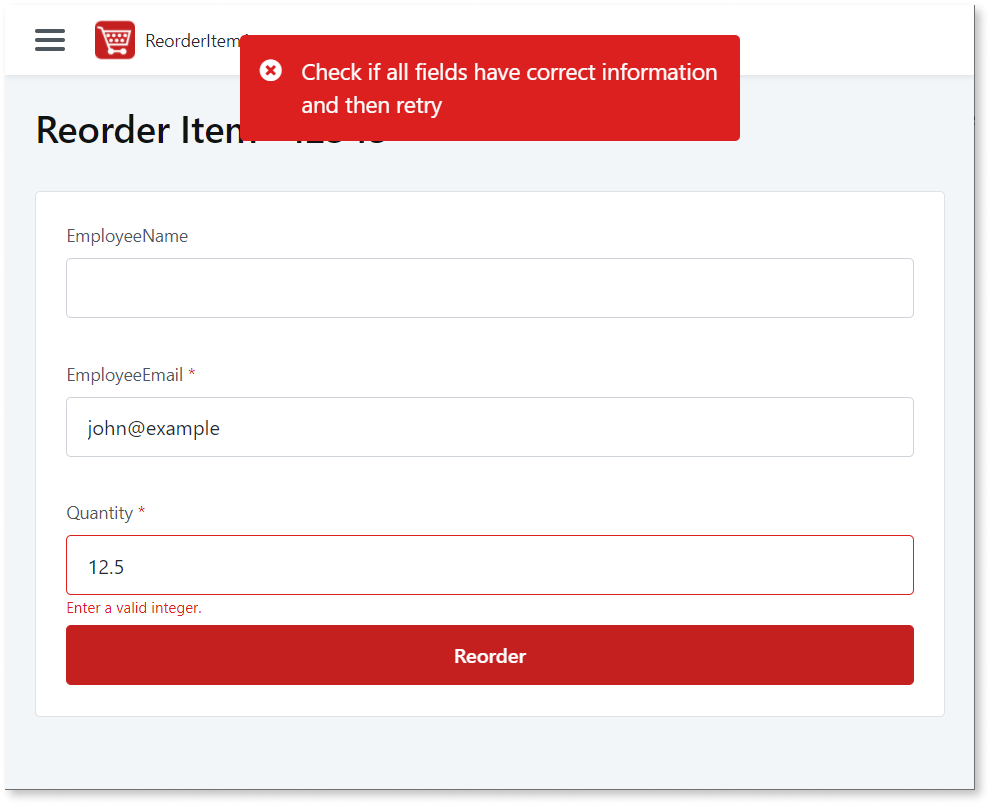
Task: Click the red asterisk beside EmployeeEmail
Action: (x=192, y=375)
